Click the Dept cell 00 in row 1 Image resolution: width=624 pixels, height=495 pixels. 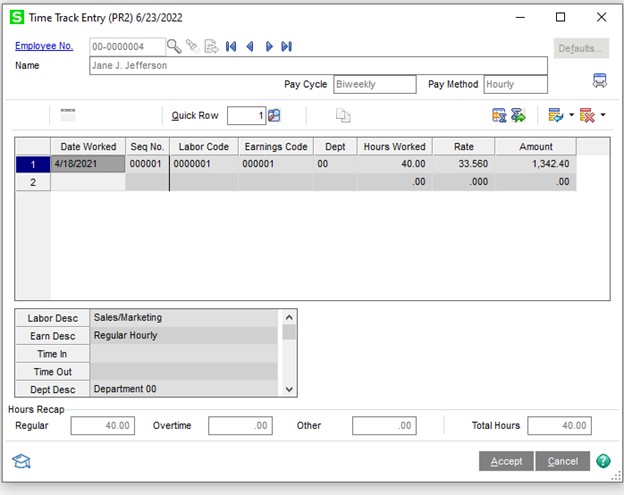pos(335,164)
